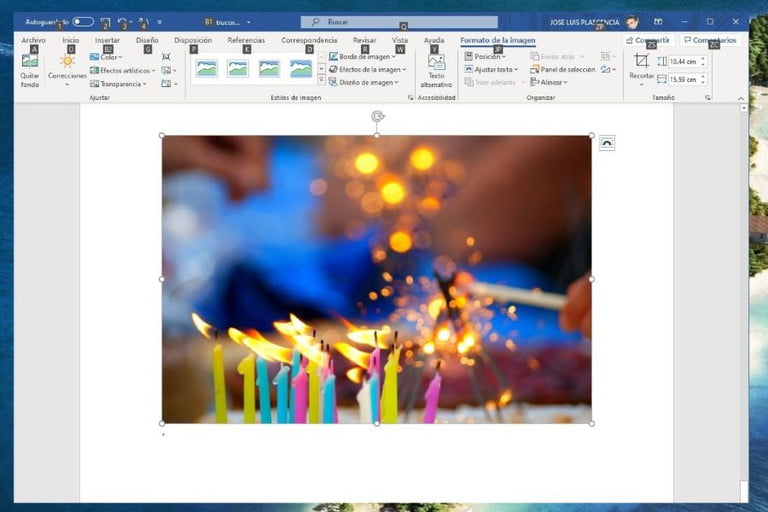This screenshot has height=512, width=768.
Task: Expand the Transparencia dropdown
Action: [x=120, y=84]
